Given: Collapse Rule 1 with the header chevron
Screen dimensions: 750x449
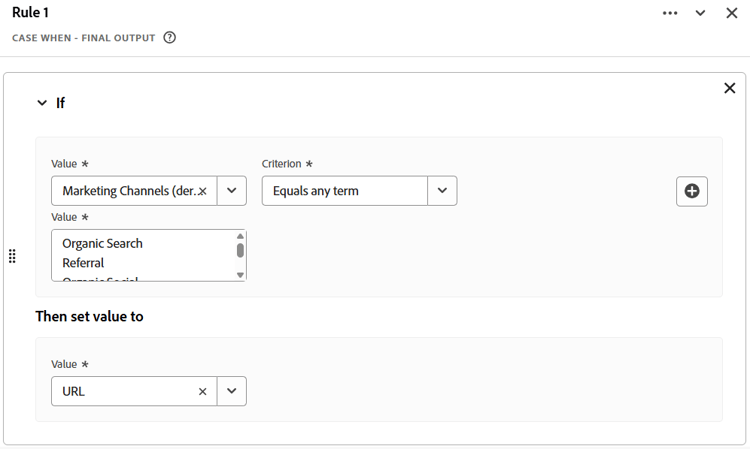Looking at the screenshot, I should pyautogui.click(x=701, y=13).
